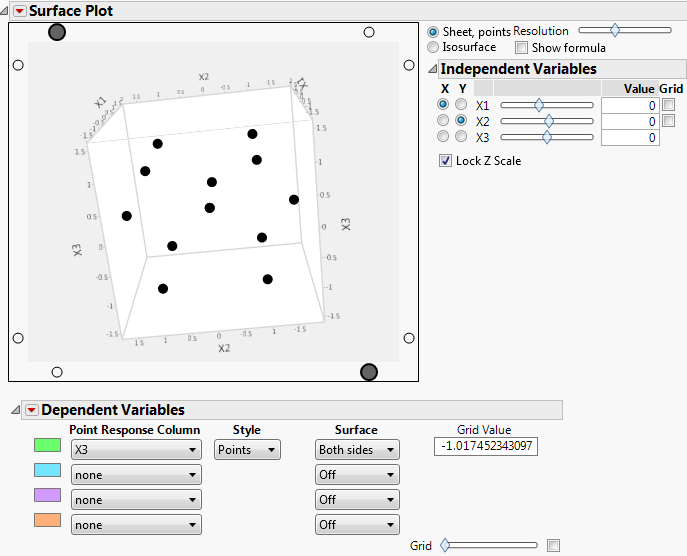The height and width of the screenshot is (556, 687).
Task: Uncheck the Lock Z Scale checkbox
Action: click(x=446, y=161)
